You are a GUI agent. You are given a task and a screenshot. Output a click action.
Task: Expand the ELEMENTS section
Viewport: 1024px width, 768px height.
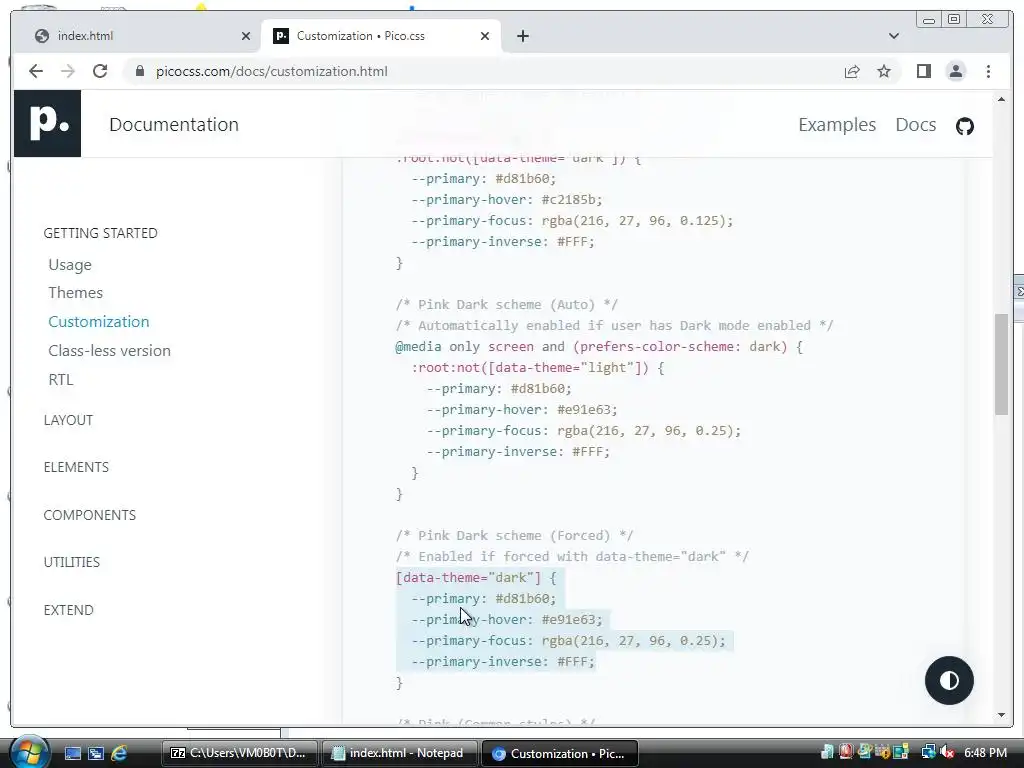[76, 467]
